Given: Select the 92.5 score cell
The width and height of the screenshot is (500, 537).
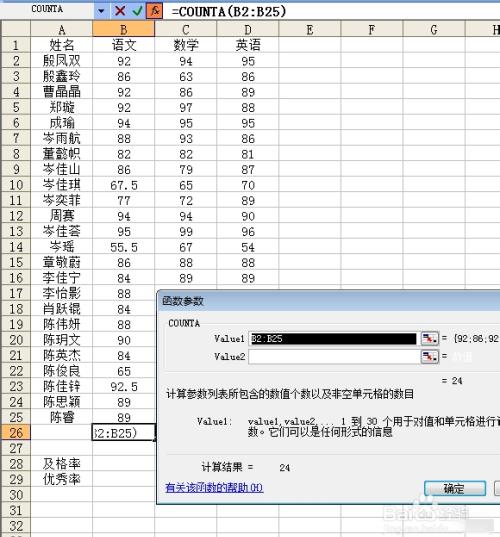Looking at the screenshot, I should pyautogui.click(x=124, y=387).
